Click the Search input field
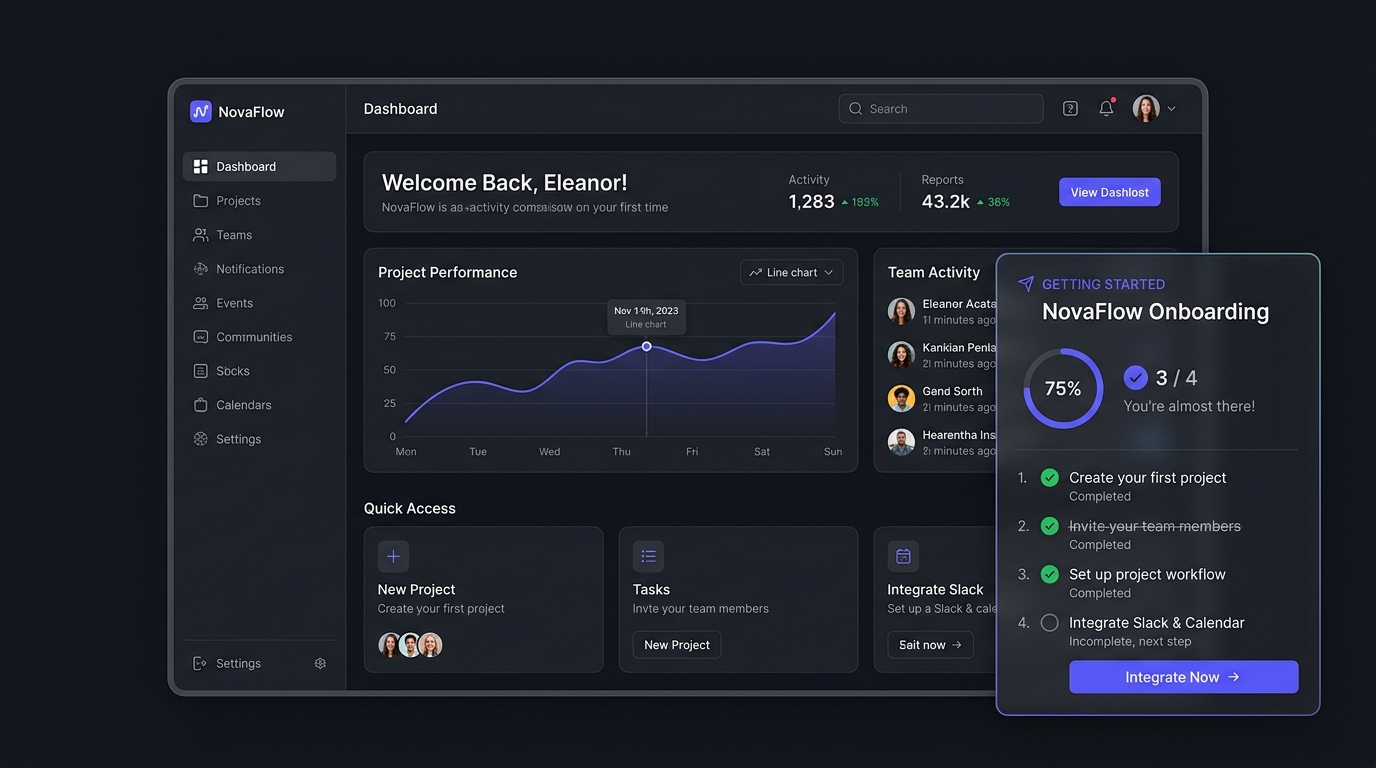The width and height of the screenshot is (1376, 768). click(941, 108)
